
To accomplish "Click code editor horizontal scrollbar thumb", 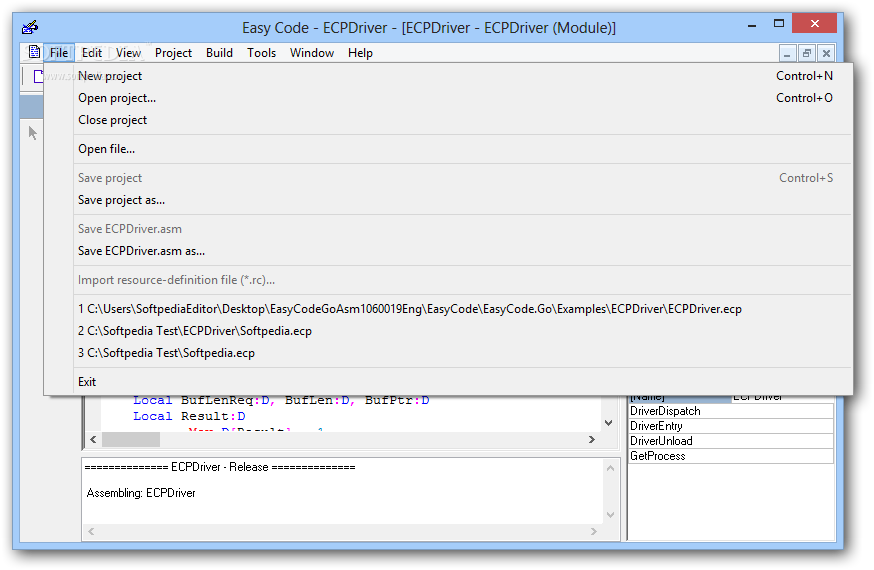I will 131,440.
